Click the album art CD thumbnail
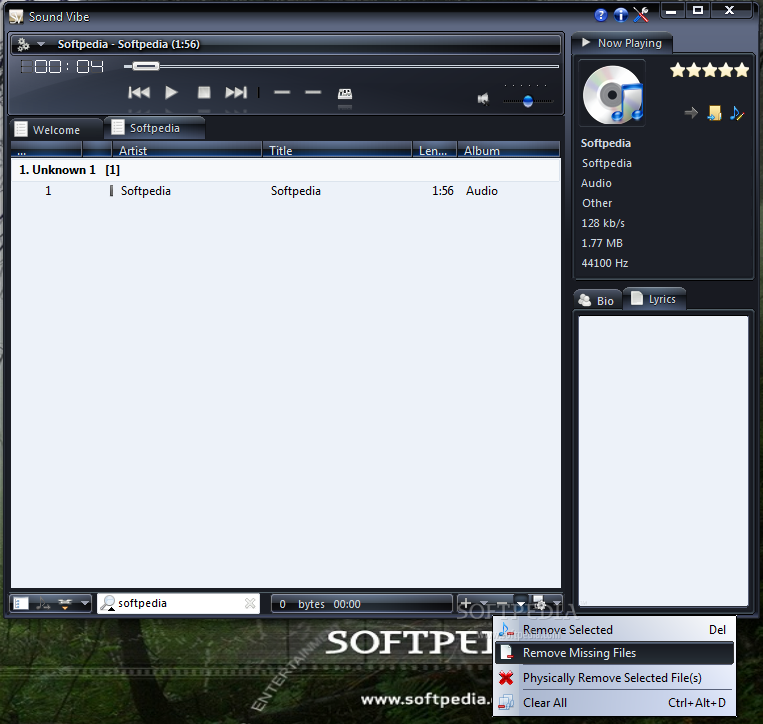 613,94
